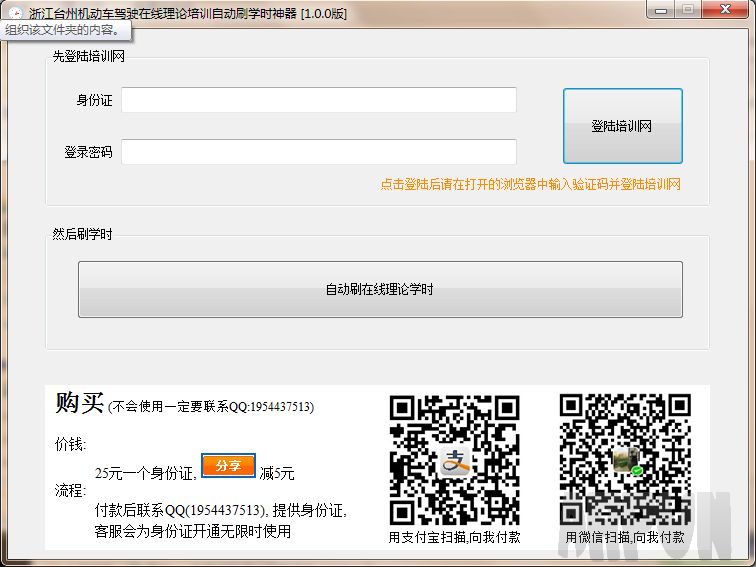Click the 身份证 label
Screen dimensions: 756x567
coord(94,100)
